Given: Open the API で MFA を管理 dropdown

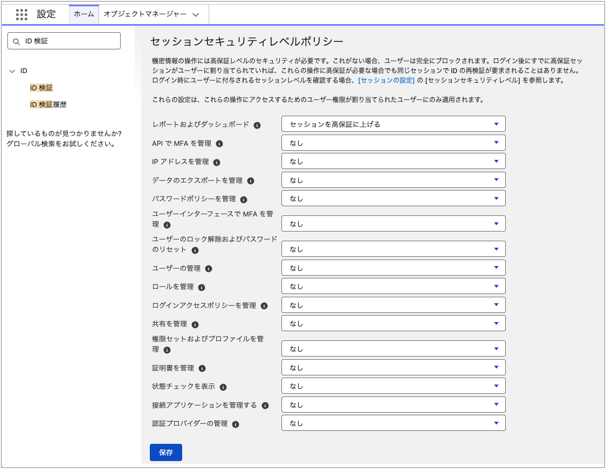Looking at the screenshot, I should click(x=393, y=143).
